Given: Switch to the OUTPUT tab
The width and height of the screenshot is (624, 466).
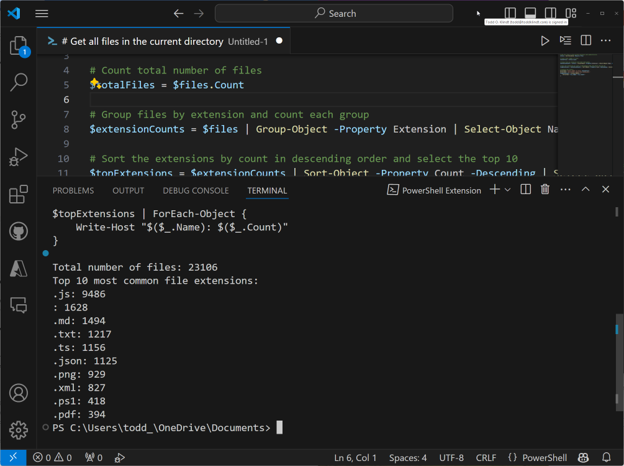Looking at the screenshot, I should (x=128, y=191).
